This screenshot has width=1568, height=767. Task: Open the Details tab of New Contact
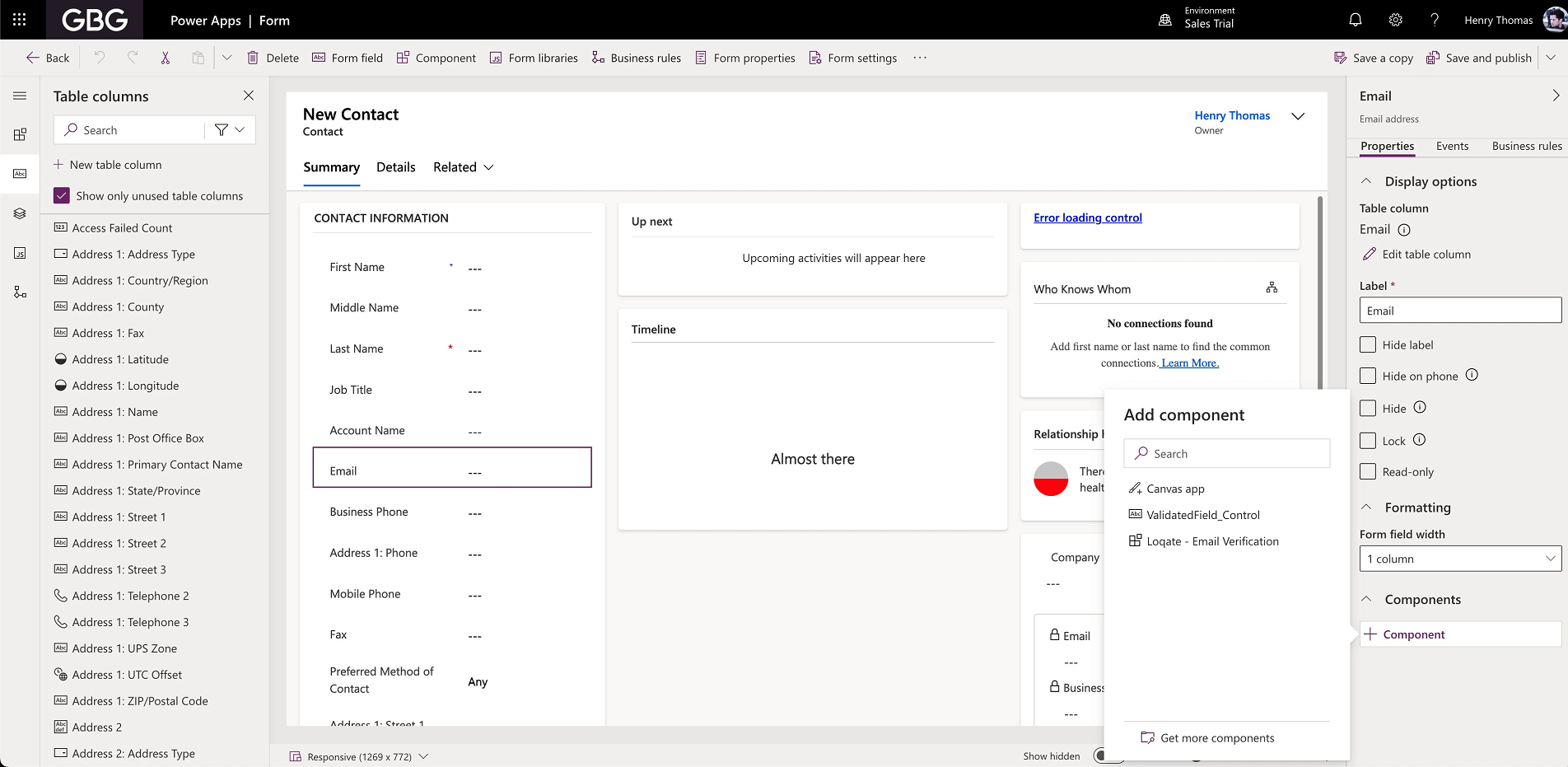click(x=395, y=167)
